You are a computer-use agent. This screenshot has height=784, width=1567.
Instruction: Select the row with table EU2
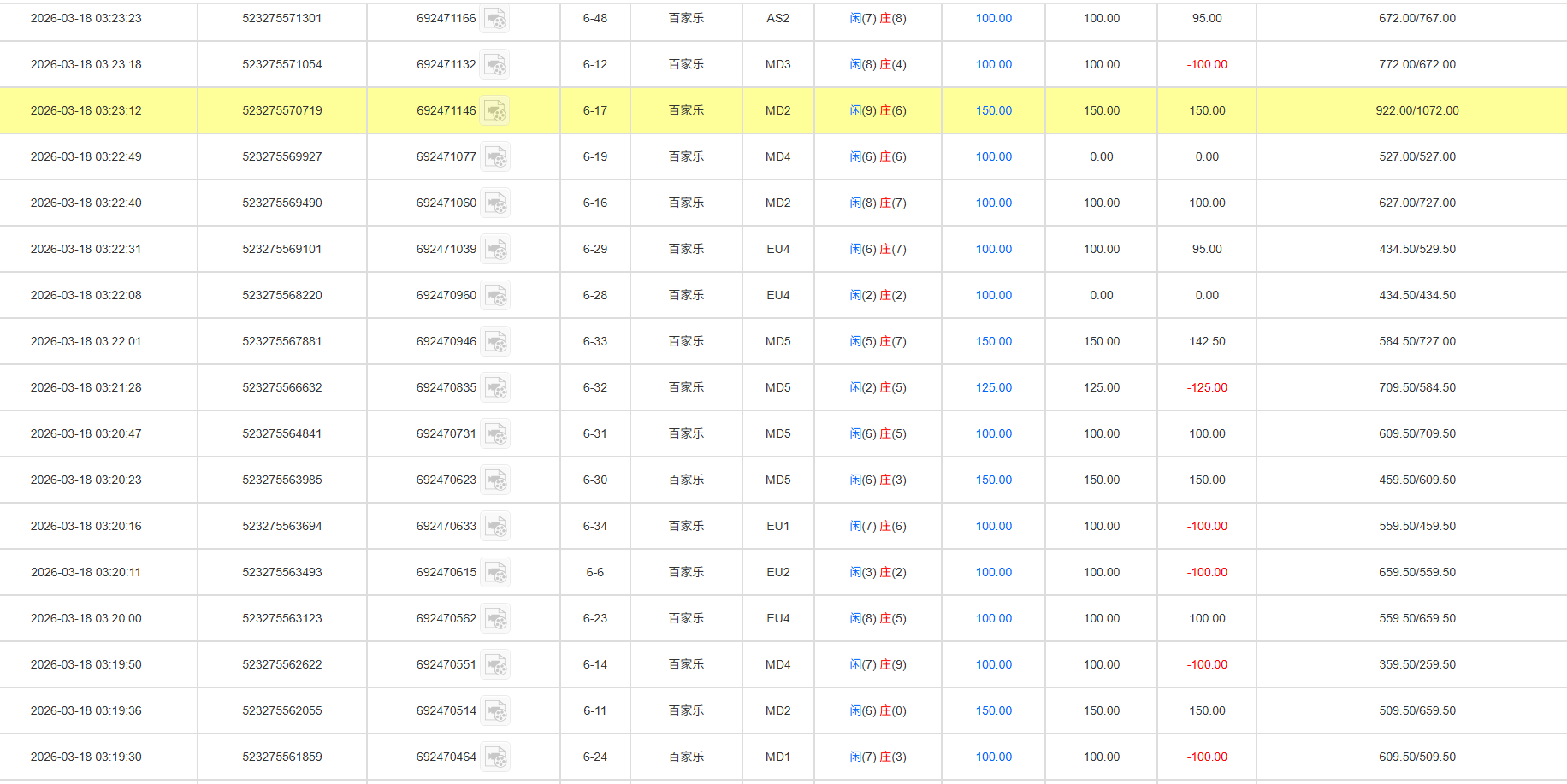778,572
